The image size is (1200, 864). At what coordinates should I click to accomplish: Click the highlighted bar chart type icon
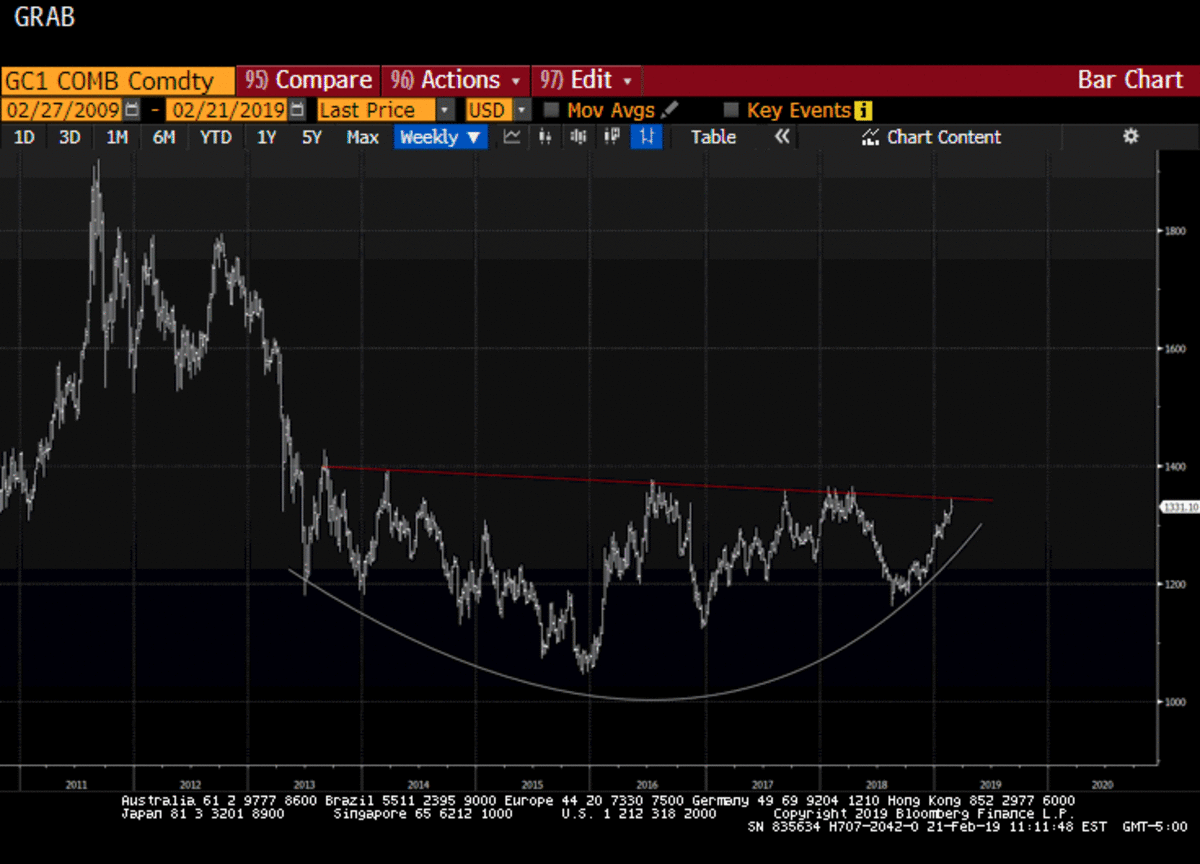646,137
